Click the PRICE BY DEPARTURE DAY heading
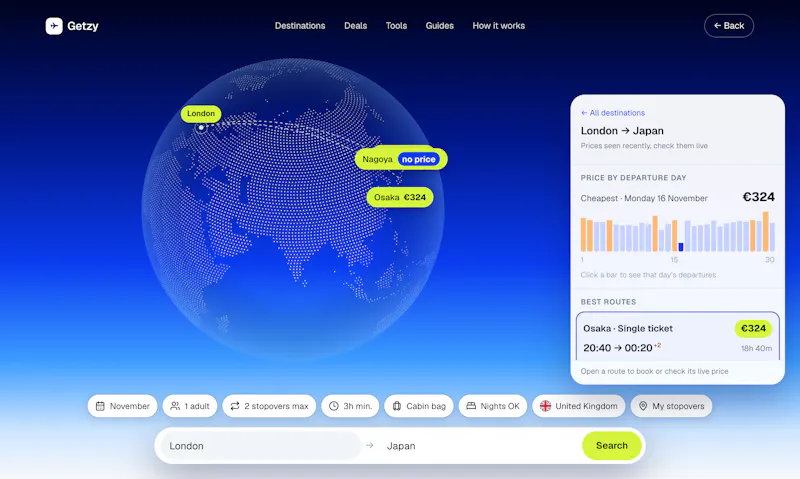This screenshot has width=800, height=479. pos(633,178)
